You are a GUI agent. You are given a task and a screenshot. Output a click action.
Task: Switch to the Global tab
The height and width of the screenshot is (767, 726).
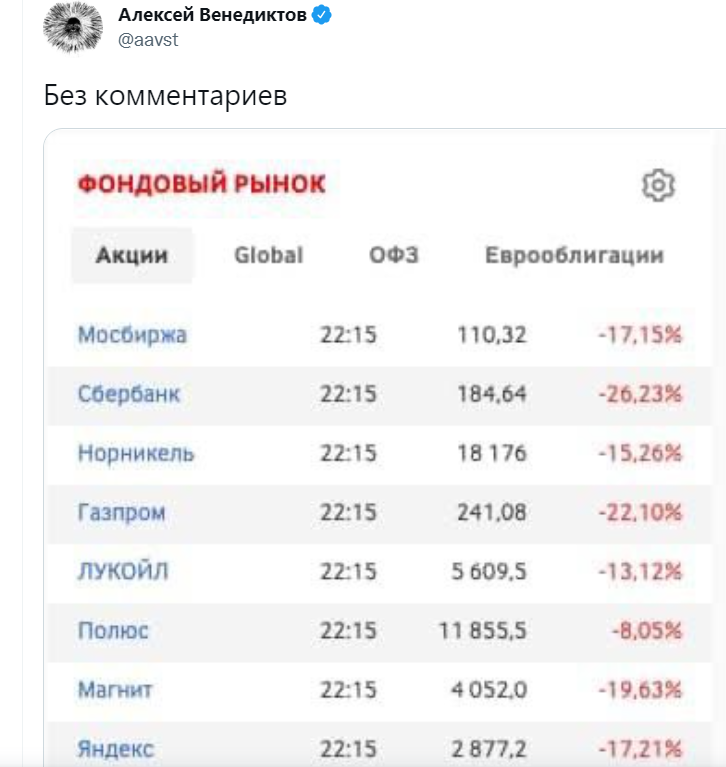tap(269, 255)
